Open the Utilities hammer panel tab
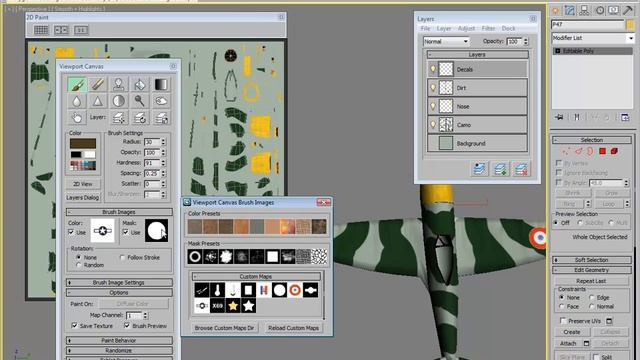Viewport: 640px width, 360px height. [x=628, y=10]
